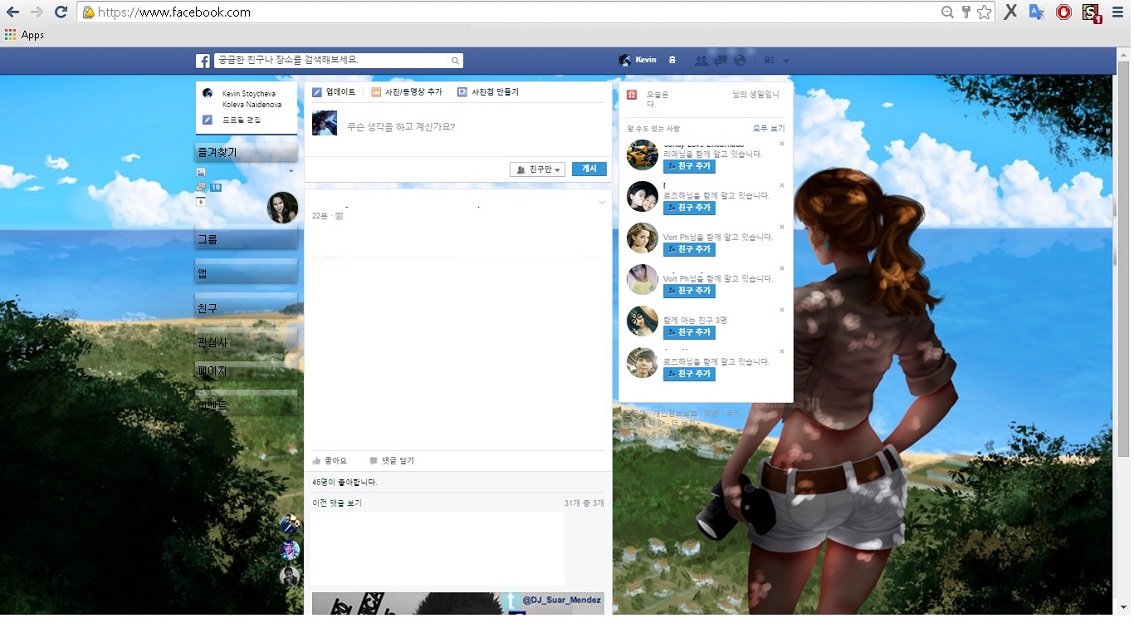1134x638 pixels.
Task: Click the X extension icon in Chrome toolbar
Action: click(x=1010, y=12)
